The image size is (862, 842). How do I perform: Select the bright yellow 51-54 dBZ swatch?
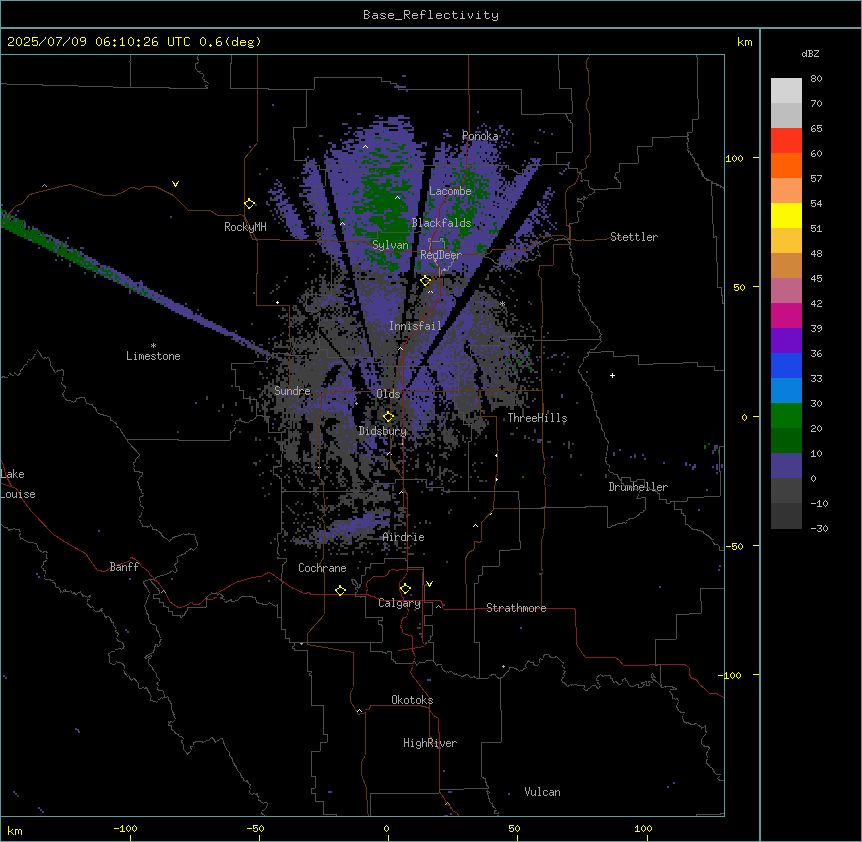point(786,215)
